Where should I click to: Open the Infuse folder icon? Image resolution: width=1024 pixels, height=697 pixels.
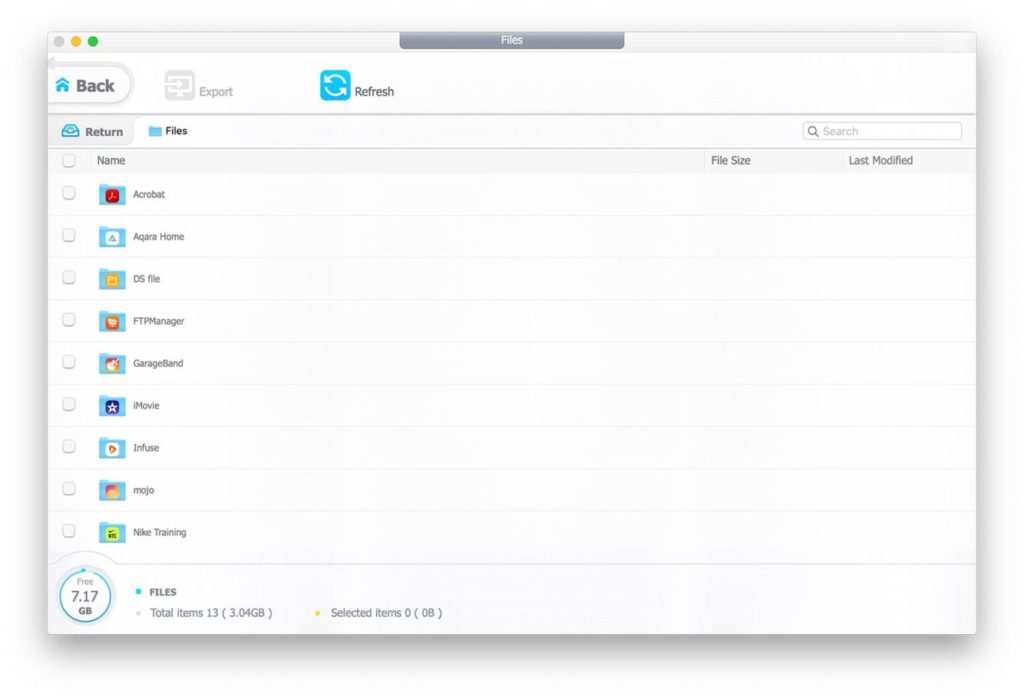coord(112,449)
